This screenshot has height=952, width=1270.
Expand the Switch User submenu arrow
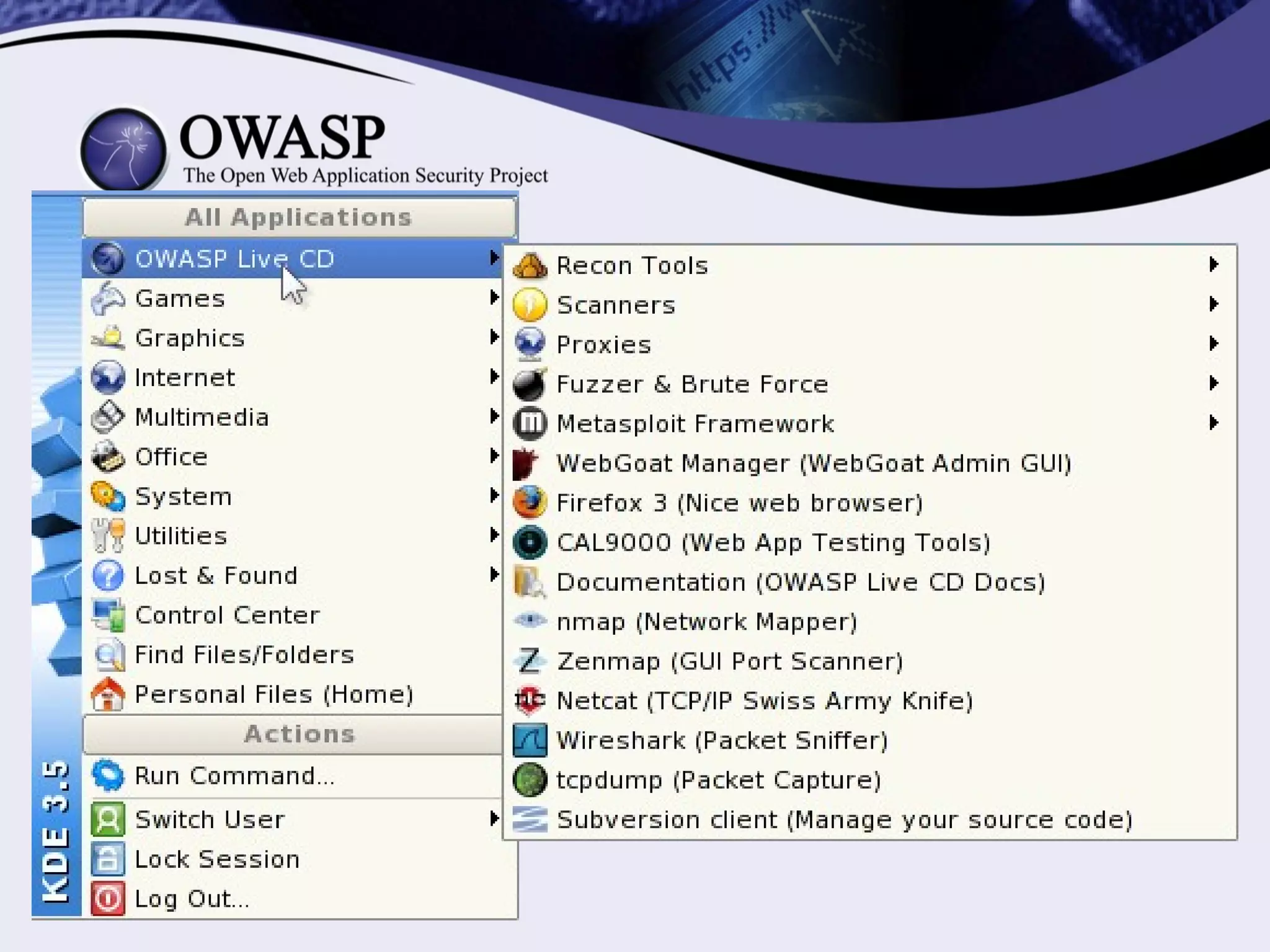pos(494,819)
